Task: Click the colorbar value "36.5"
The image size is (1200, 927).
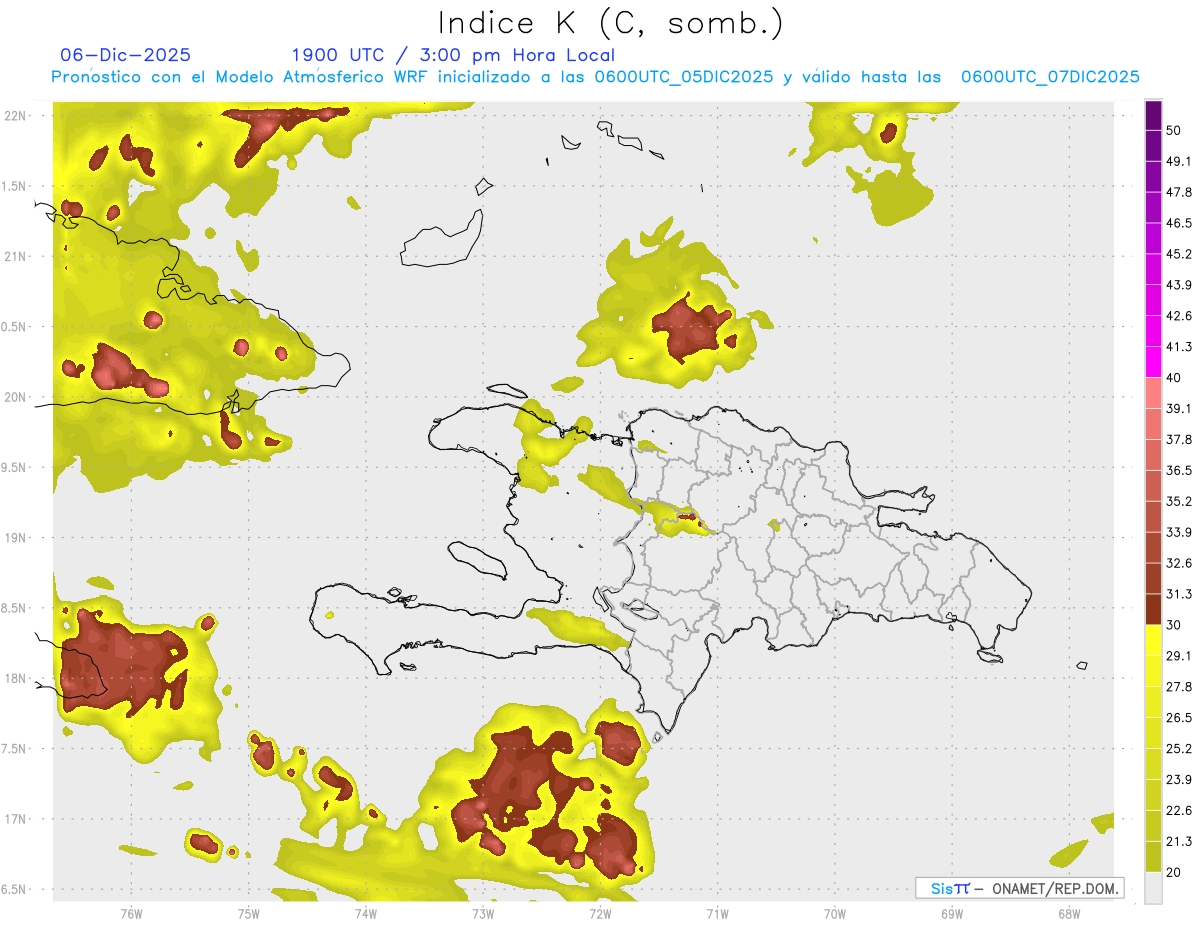Action: coord(1180,470)
